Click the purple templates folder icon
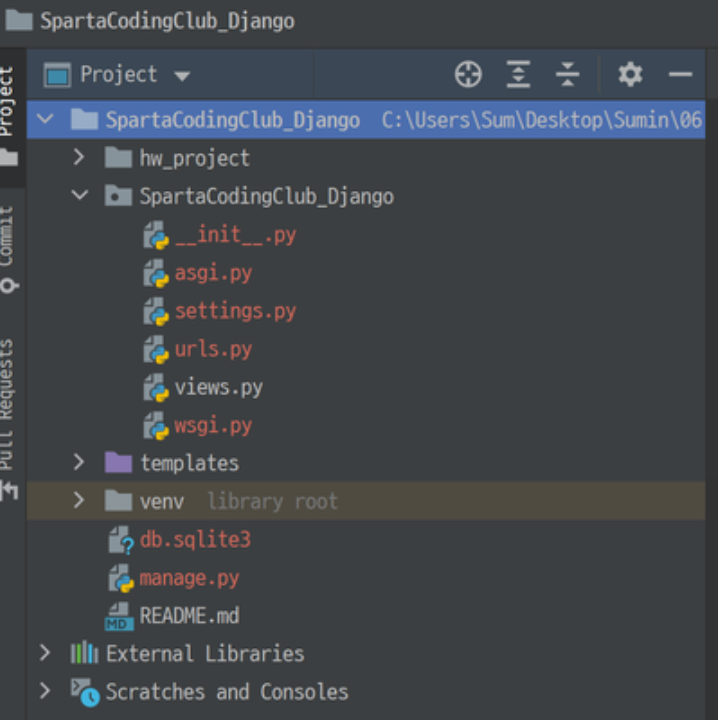 (x=118, y=462)
